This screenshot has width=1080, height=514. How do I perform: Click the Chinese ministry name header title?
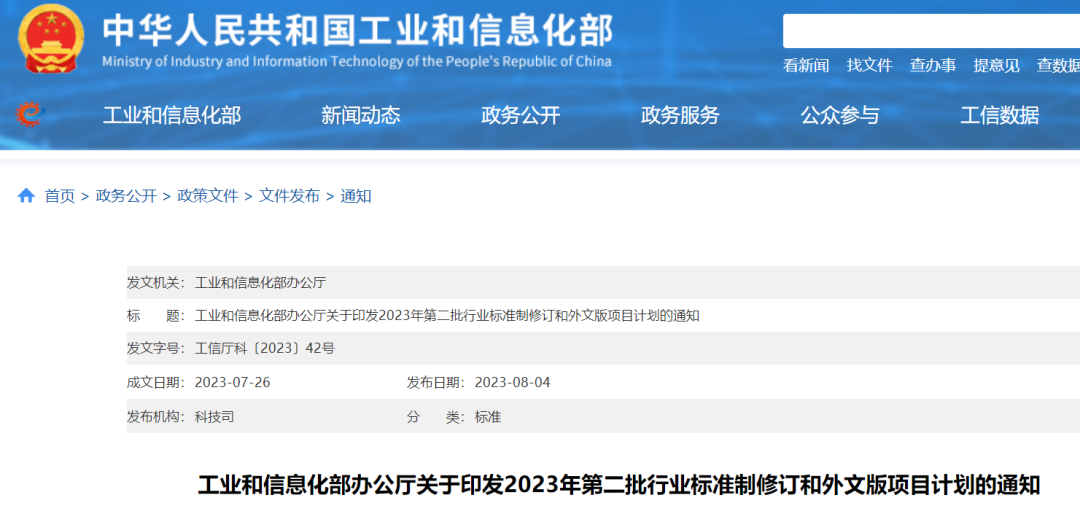point(357,30)
